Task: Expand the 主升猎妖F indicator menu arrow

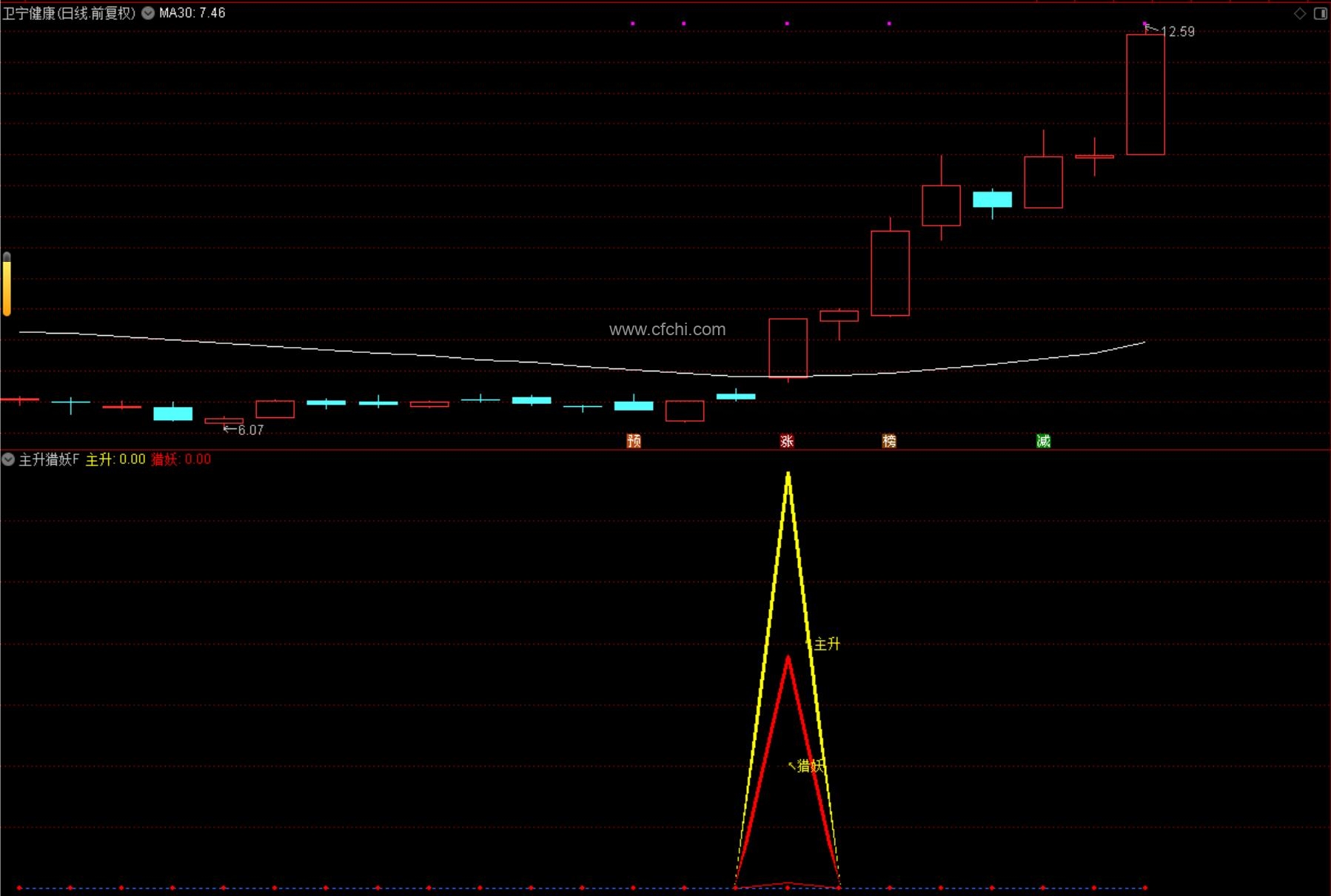Action: 8,459
